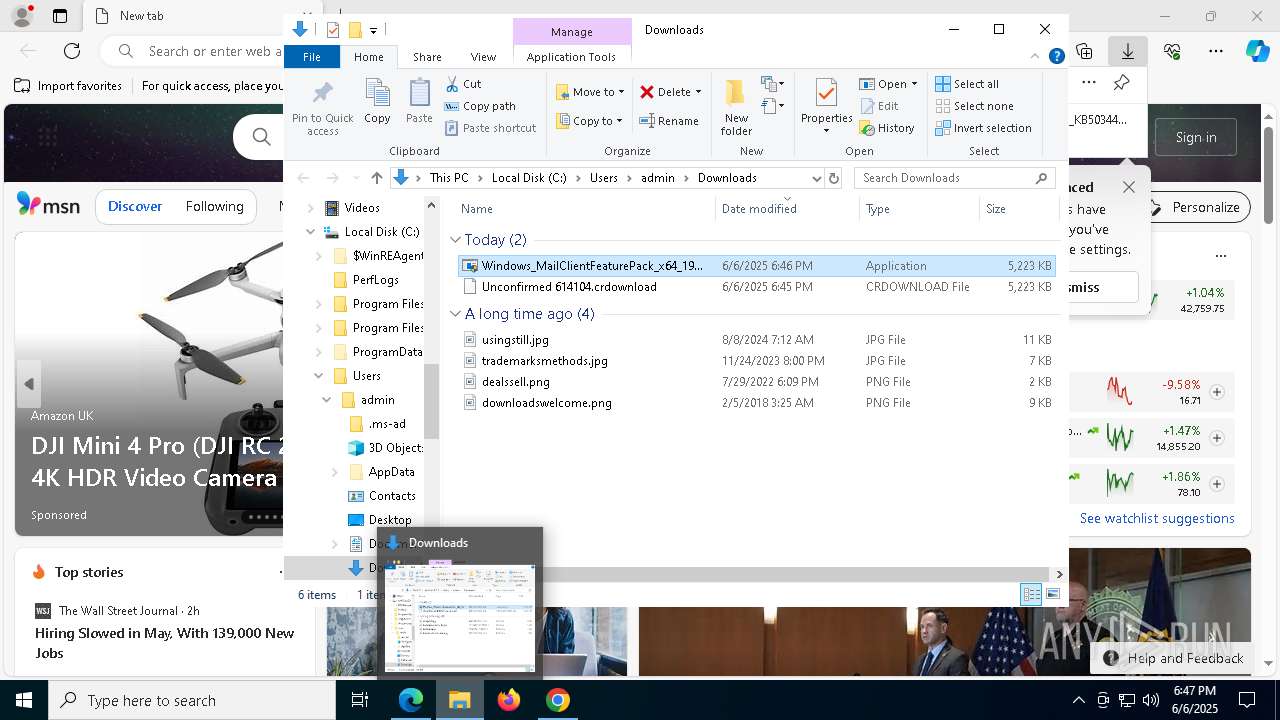Collapse the A long time ago group
This screenshot has width=1280, height=720.
click(x=455, y=314)
